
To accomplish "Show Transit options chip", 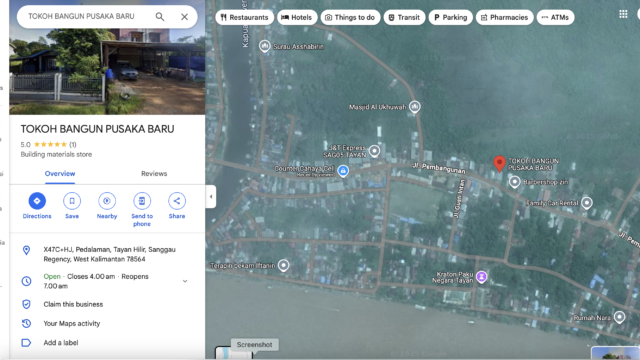I will click(x=404, y=17).
